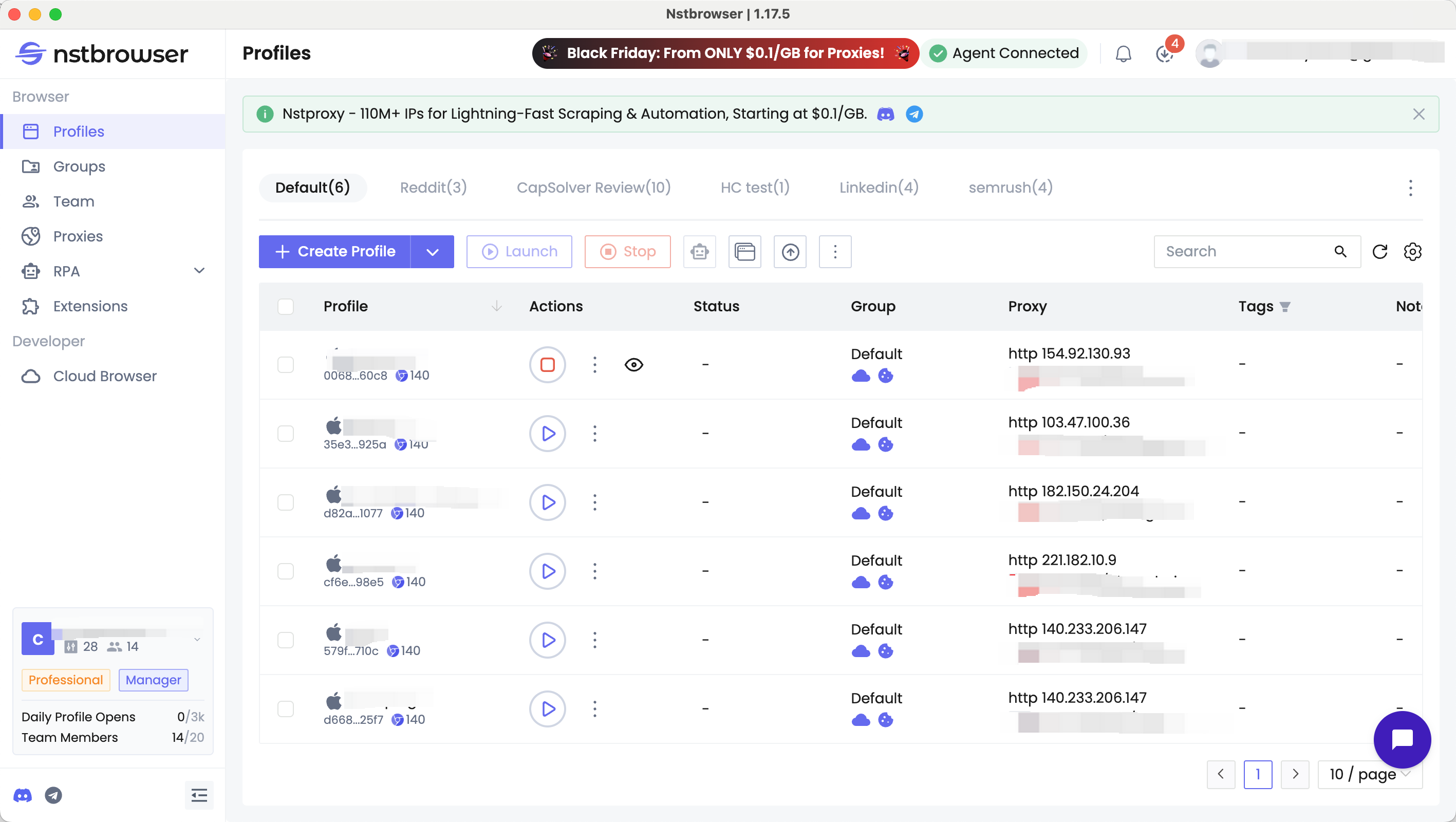Open the semrush(4) group tab
The image size is (1456, 822).
(x=1010, y=187)
